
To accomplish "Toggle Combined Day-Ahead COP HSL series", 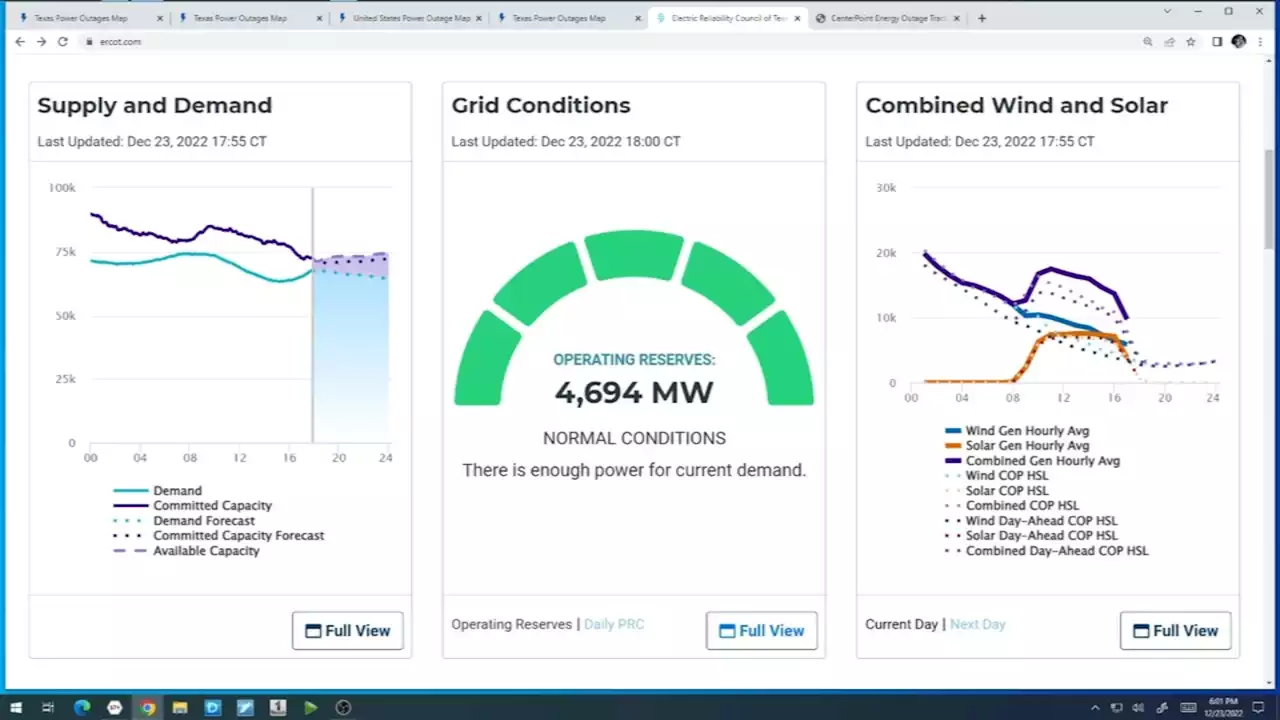I will (1046, 551).
